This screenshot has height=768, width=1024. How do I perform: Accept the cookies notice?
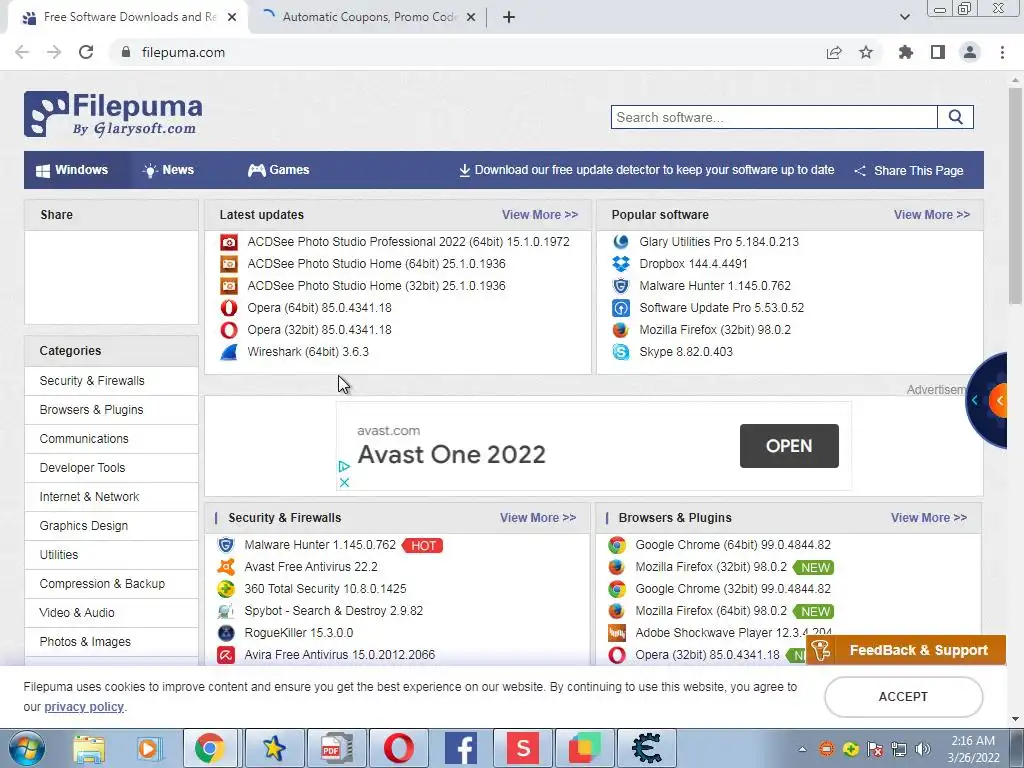pyautogui.click(x=903, y=697)
